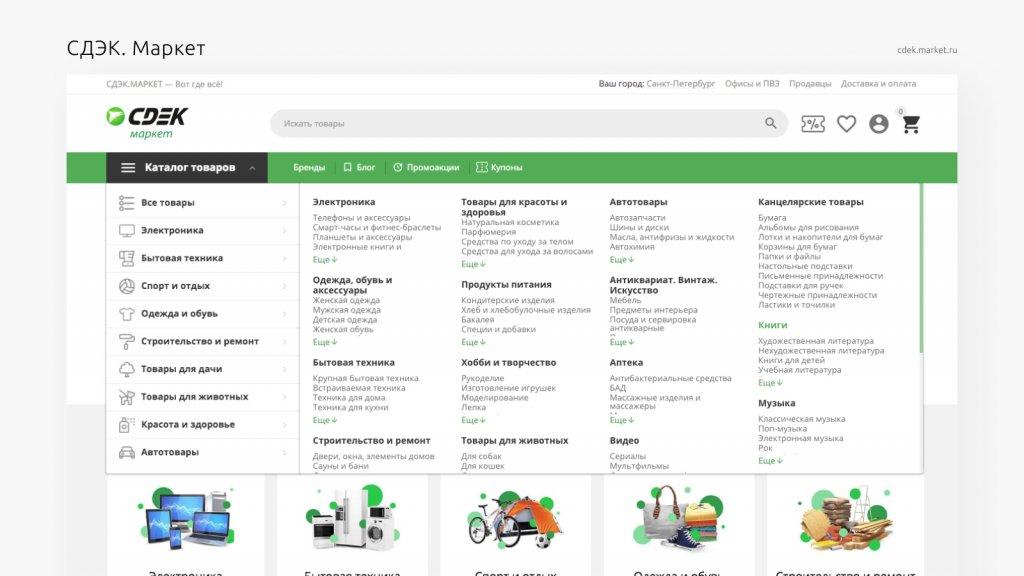The image size is (1024, 576).
Task: Open the Бренды menu item
Action: (x=309, y=168)
